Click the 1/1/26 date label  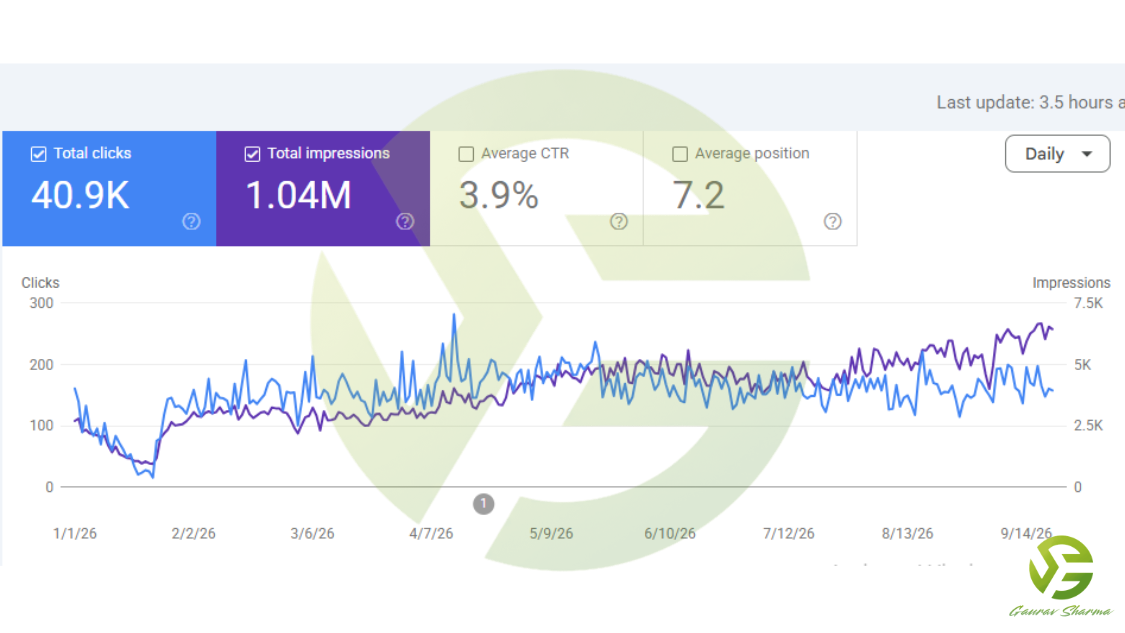(75, 533)
